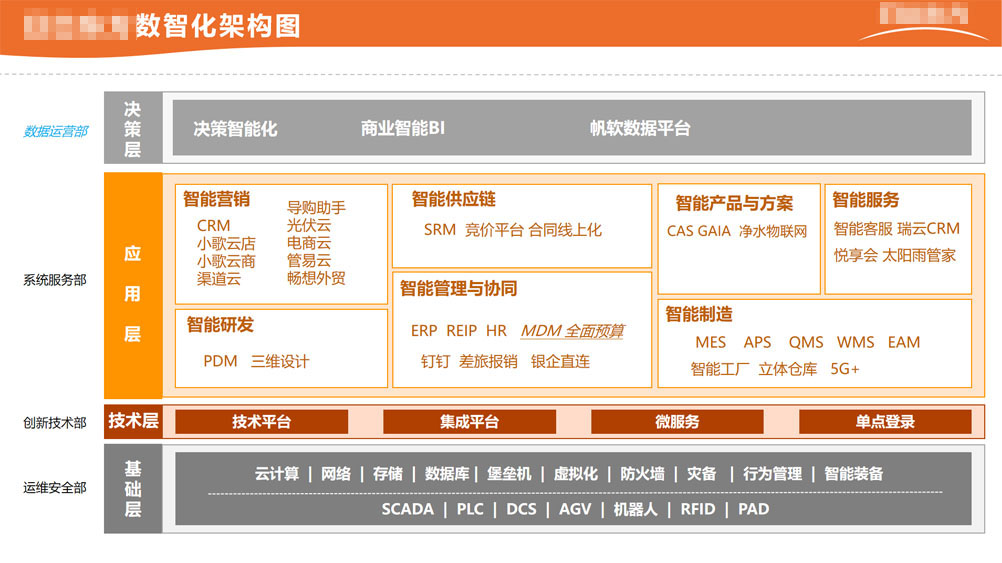Choose 帆软数据平台 in the top row
Image resolution: width=1002 pixels, height=563 pixels.
click(639, 129)
